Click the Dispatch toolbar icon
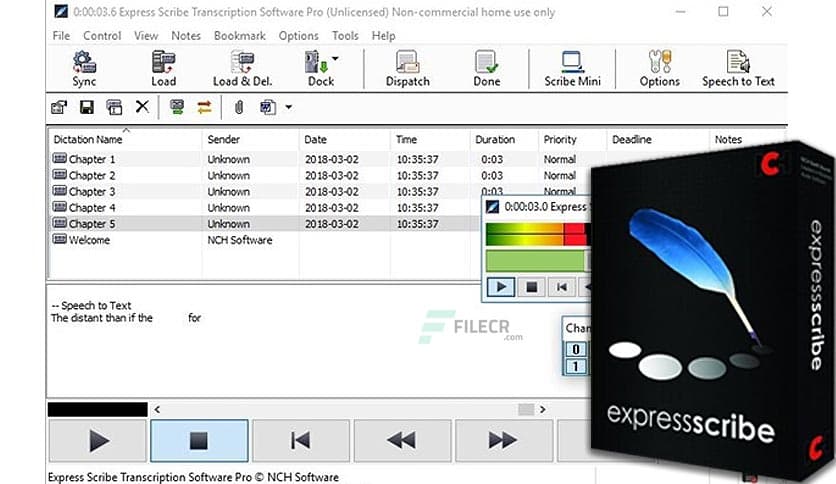Image resolution: width=836 pixels, height=484 pixels. [x=407, y=69]
